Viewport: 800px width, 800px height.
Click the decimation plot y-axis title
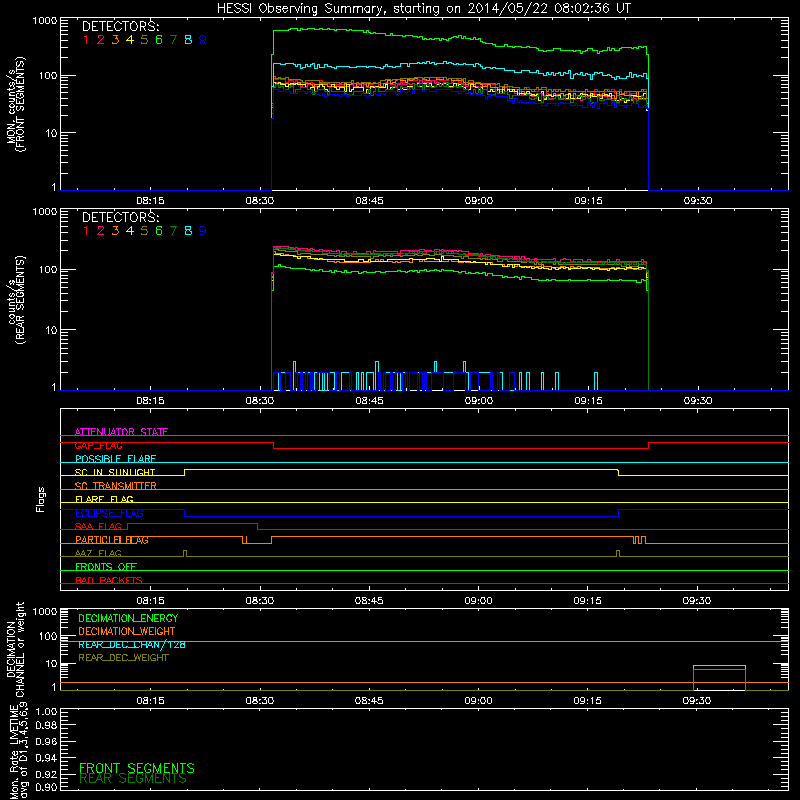[x=15, y=649]
